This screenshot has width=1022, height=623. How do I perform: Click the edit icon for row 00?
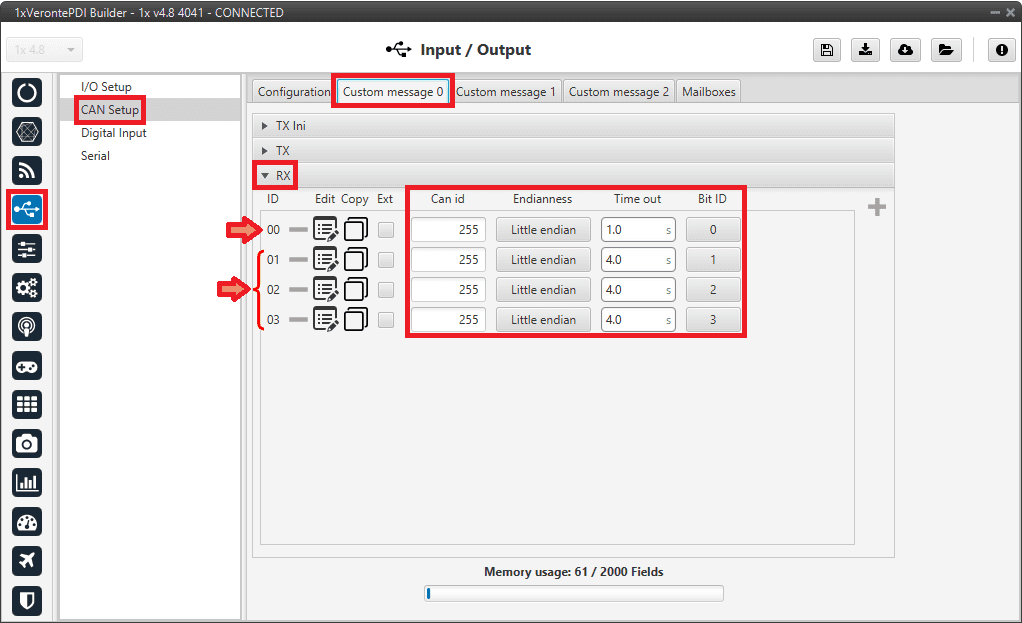[325, 230]
